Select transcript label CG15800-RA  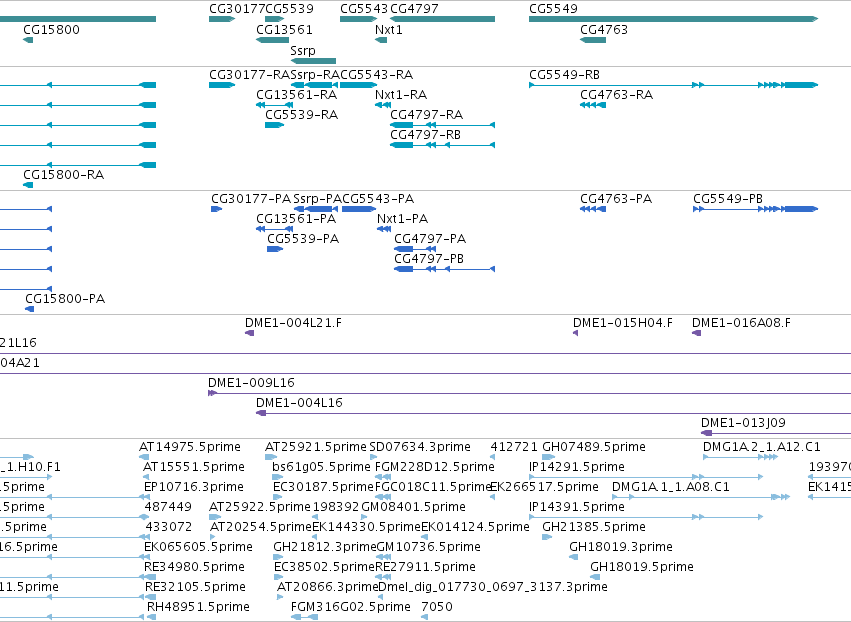63,174
